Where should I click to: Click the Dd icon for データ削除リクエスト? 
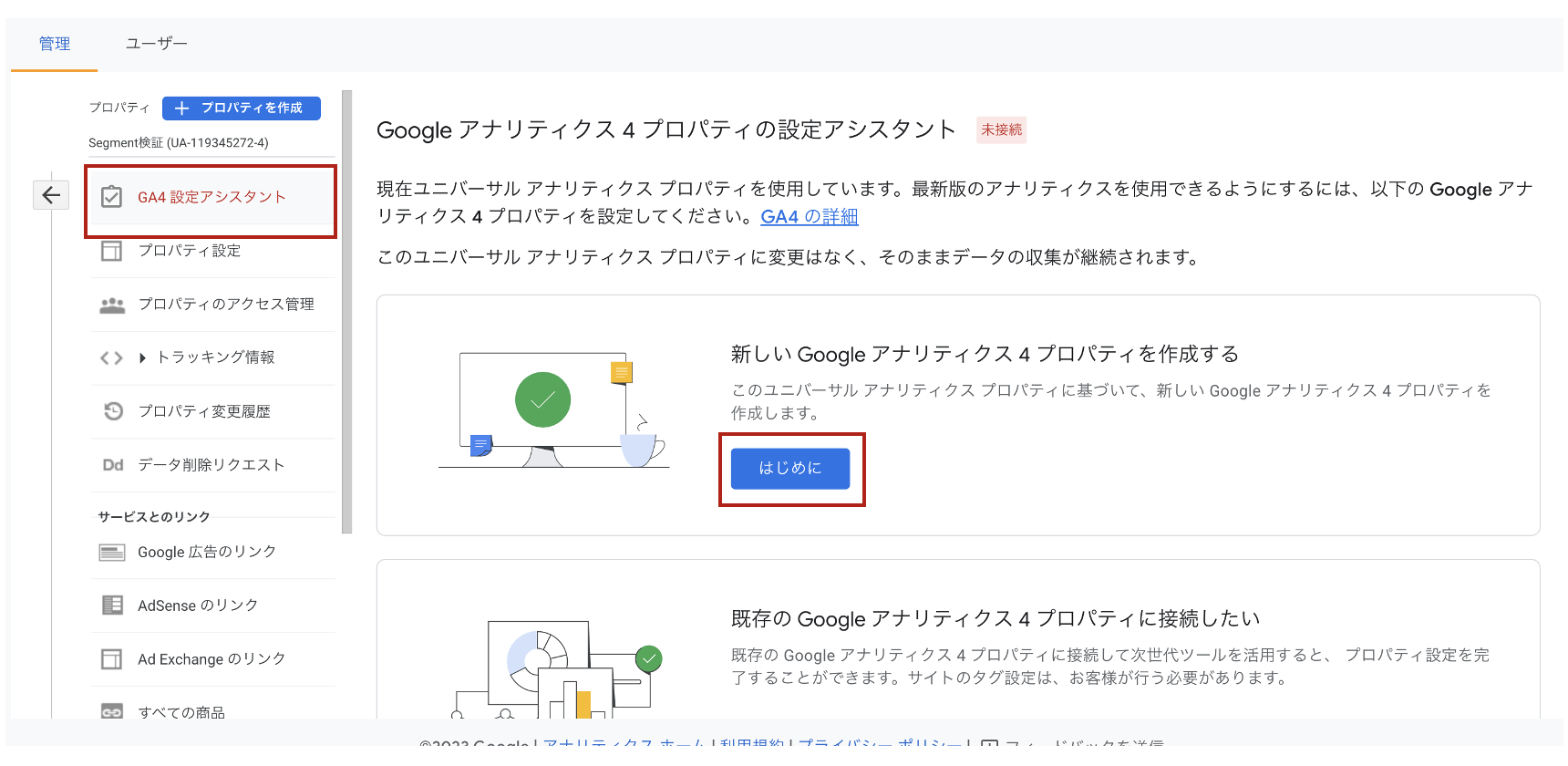click(113, 465)
